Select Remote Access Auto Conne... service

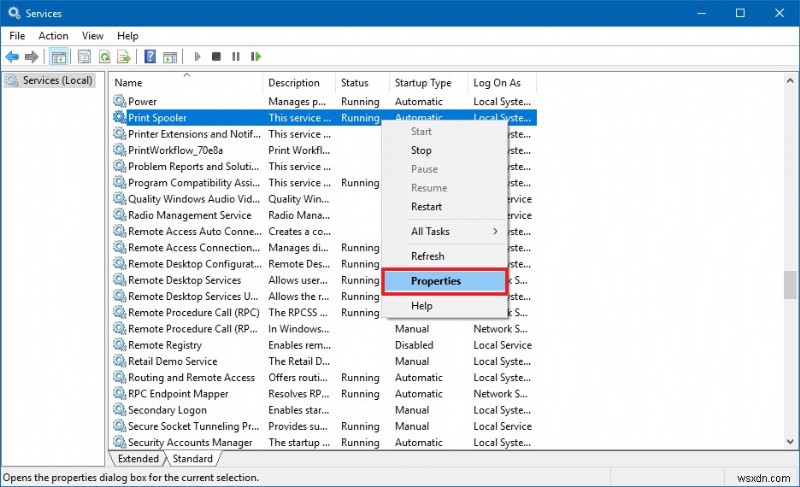pos(194,231)
